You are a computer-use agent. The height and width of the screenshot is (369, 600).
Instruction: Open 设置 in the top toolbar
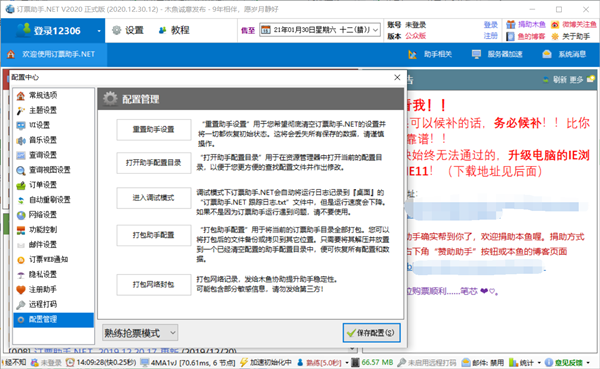point(128,30)
